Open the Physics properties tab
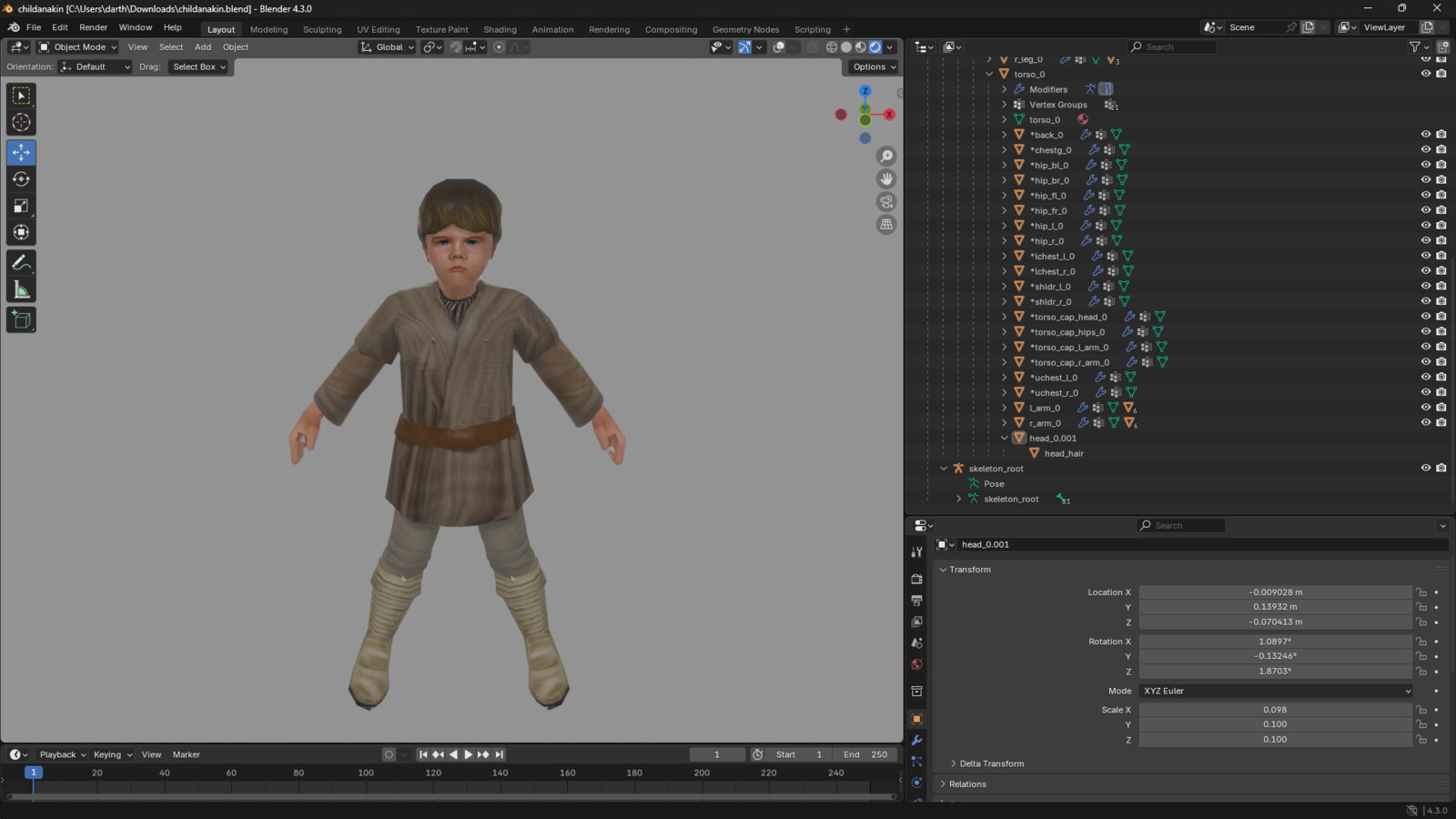This screenshot has width=1456, height=819. (x=916, y=783)
